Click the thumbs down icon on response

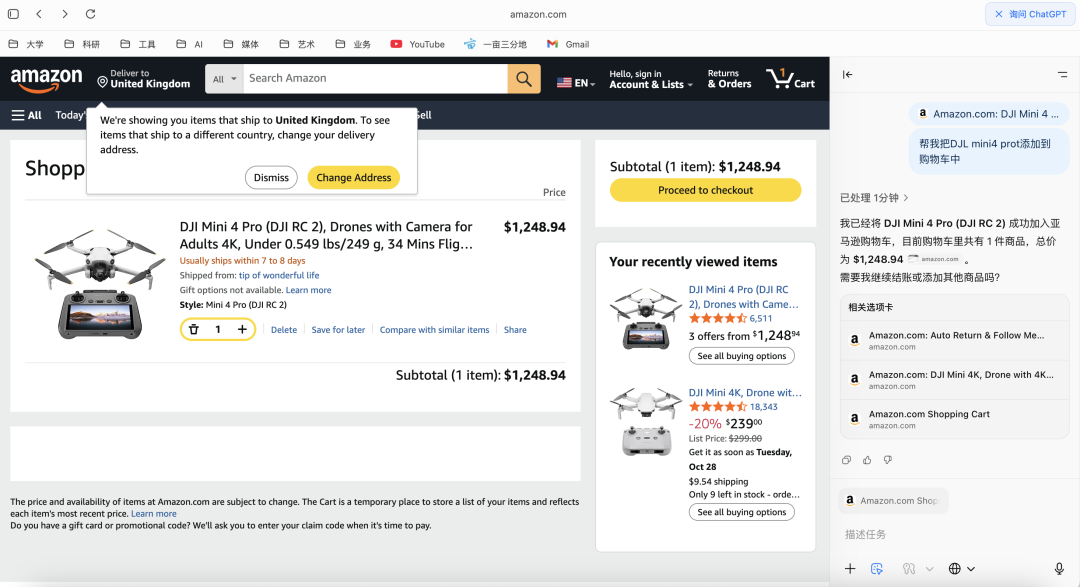click(x=887, y=460)
